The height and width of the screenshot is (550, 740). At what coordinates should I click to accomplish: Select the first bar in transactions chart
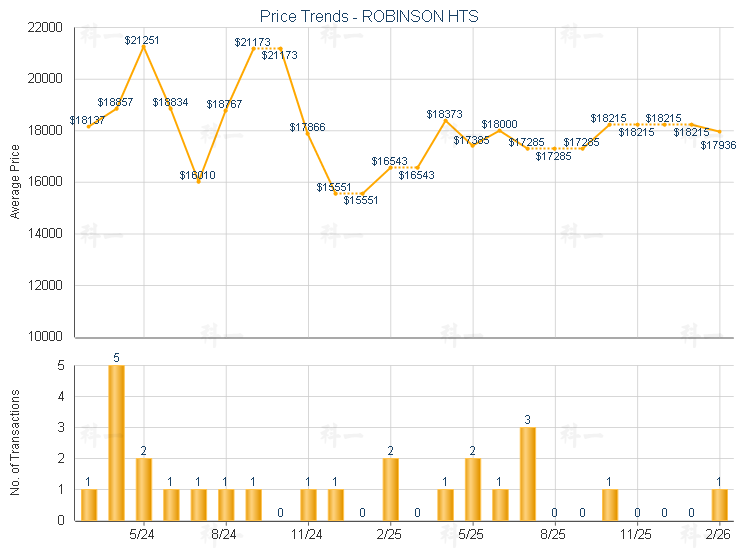89,505
